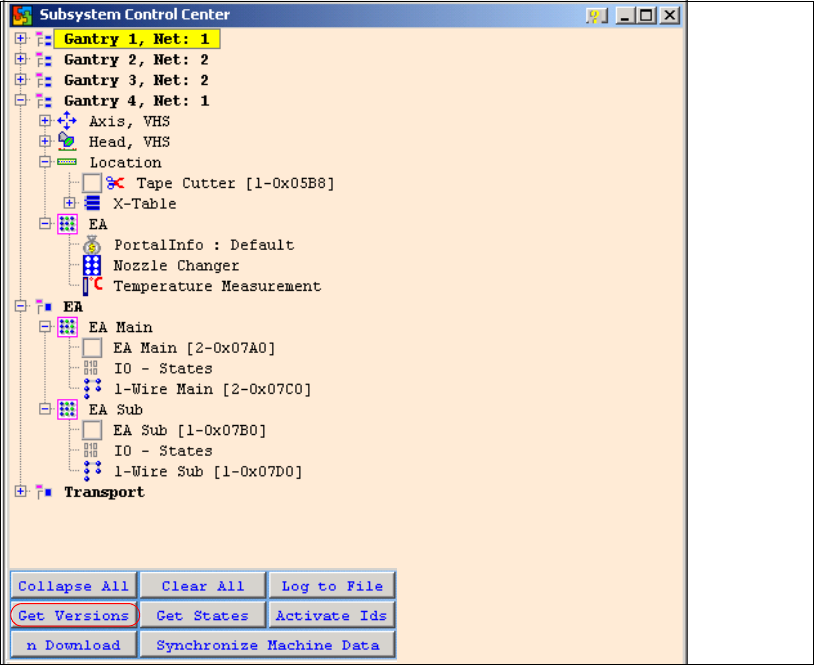The height and width of the screenshot is (665, 814).
Task: Expand the Transport node
Action: pyautogui.click(x=20, y=492)
